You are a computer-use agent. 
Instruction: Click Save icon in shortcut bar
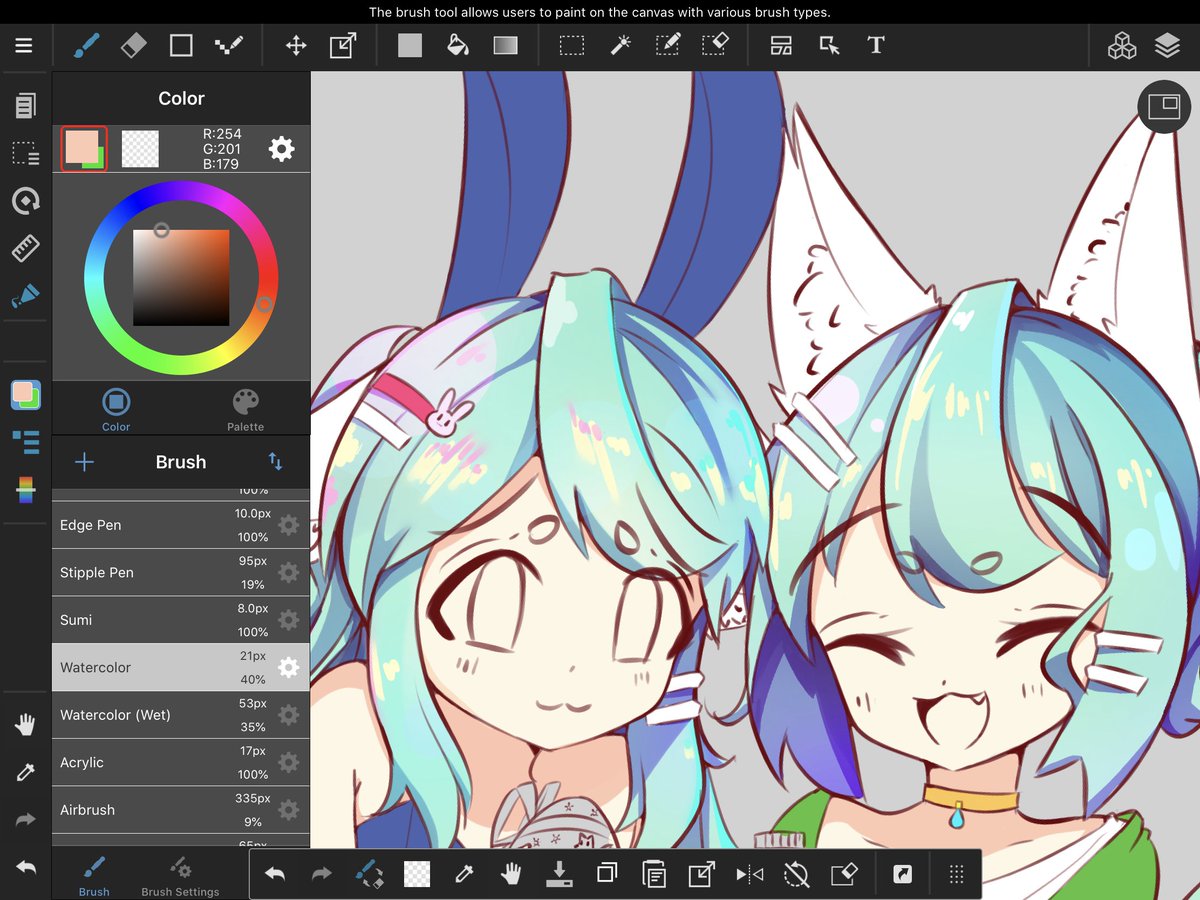[559, 874]
